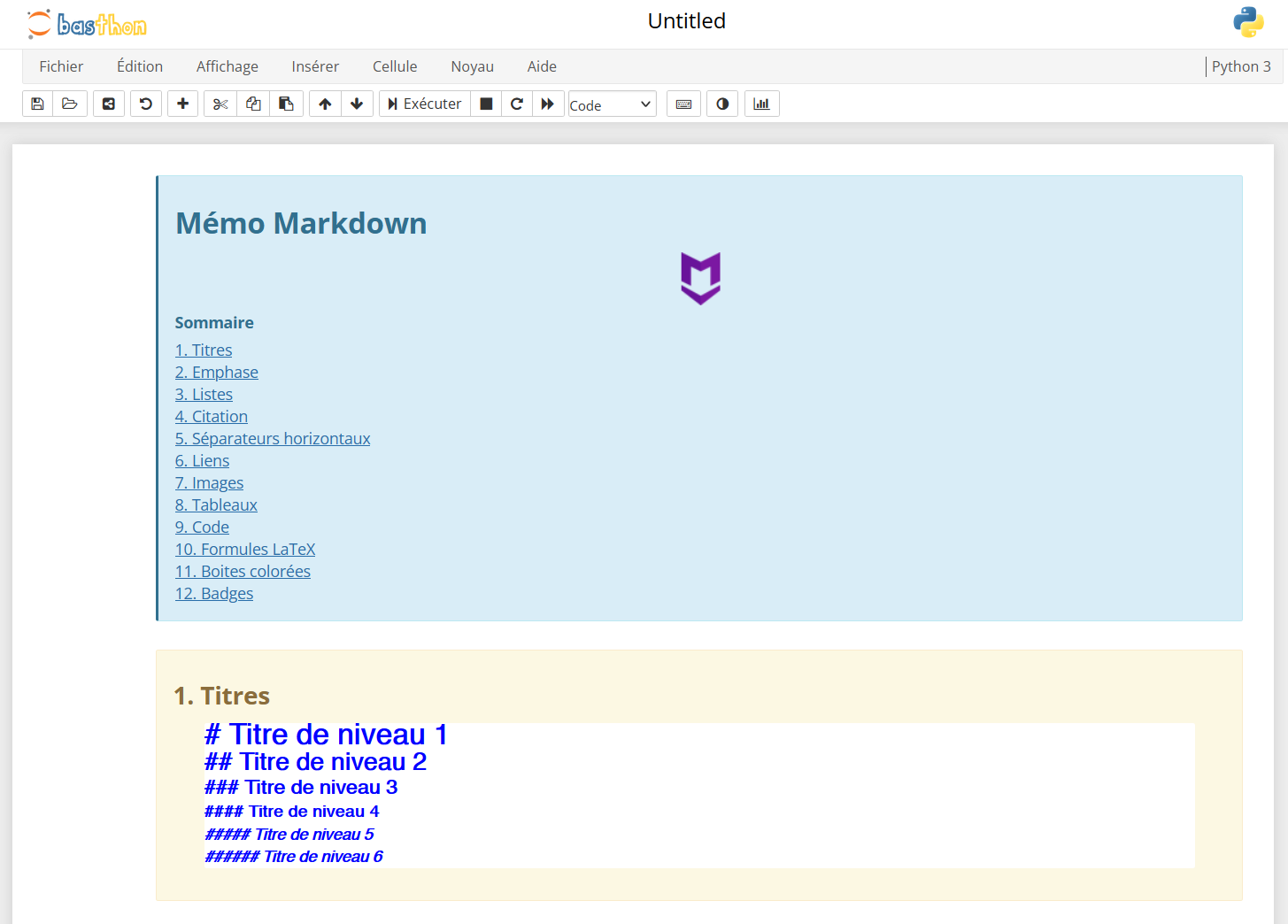1288x924 pixels.
Task: Follow the '2. Emphase' link
Action: (x=217, y=373)
